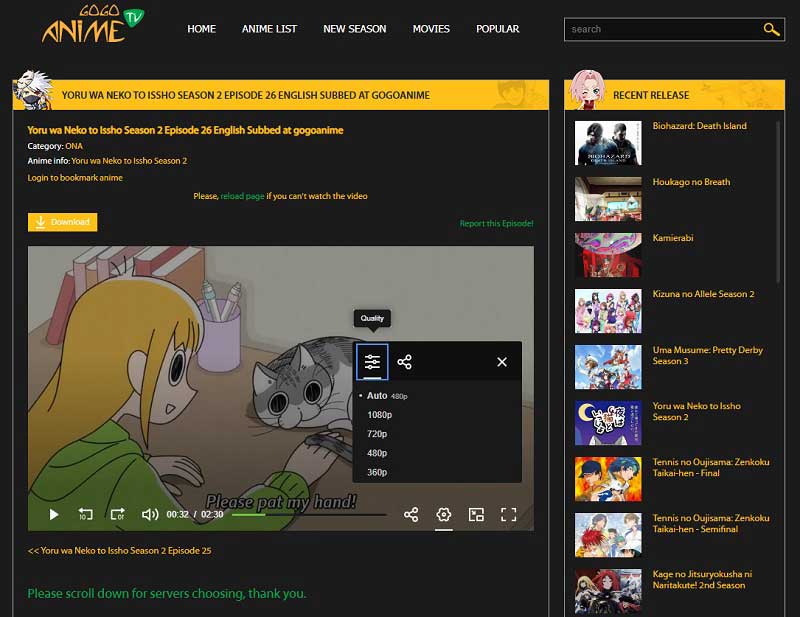Mute the video volume
Image resolution: width=800 pixels, height=617 pixels.
click(149, 514)
